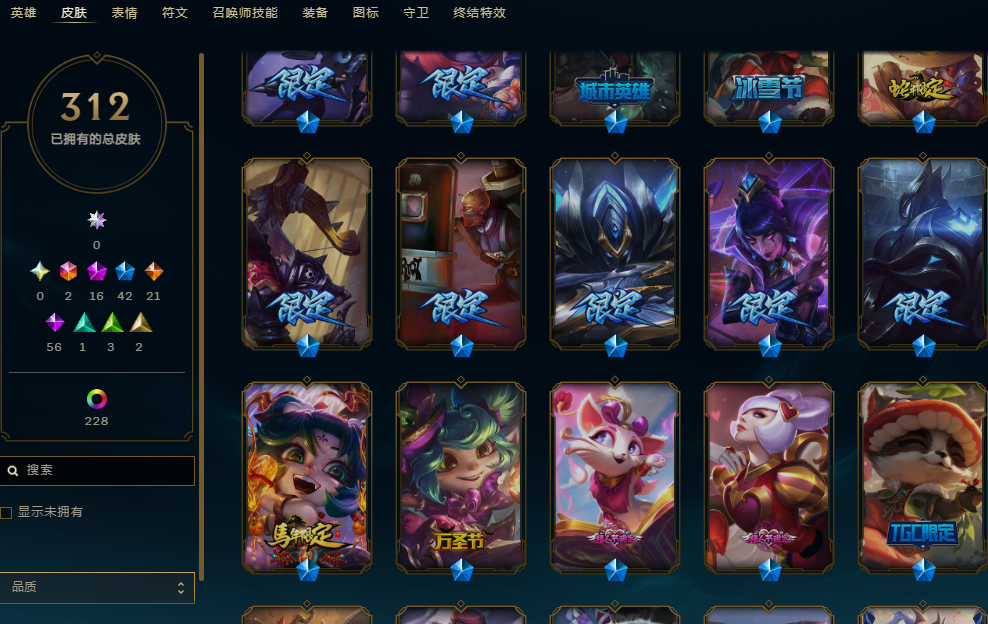Click the orange gem icon showing 21
Viewport: 988px width, 624px height.
point(154,272)
